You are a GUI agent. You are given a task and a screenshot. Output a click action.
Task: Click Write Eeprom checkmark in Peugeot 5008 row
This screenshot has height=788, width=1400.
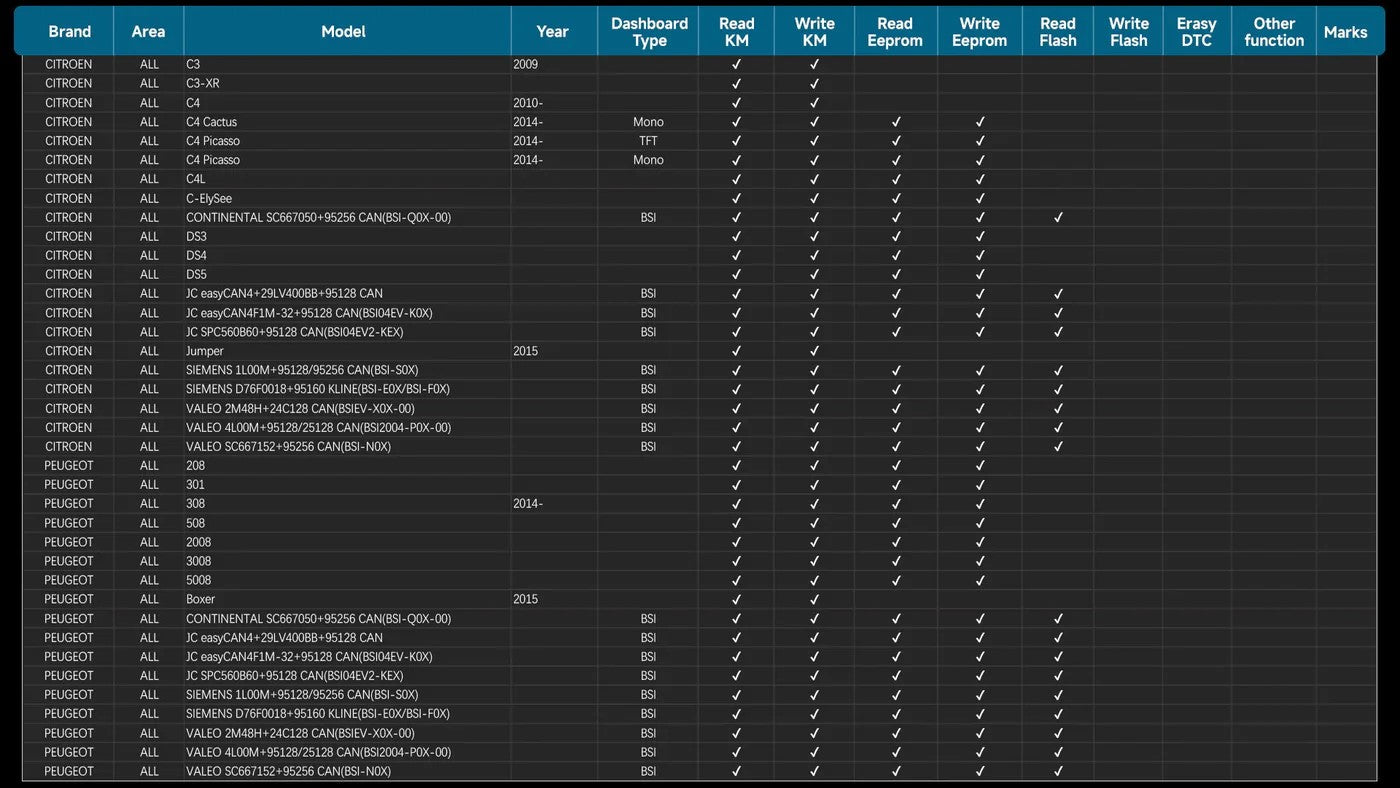click(x=980, y=580)
